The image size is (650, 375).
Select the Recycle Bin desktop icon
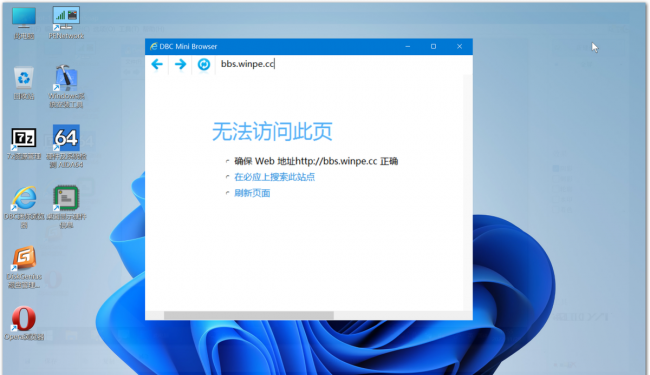(x=24, y=83)
